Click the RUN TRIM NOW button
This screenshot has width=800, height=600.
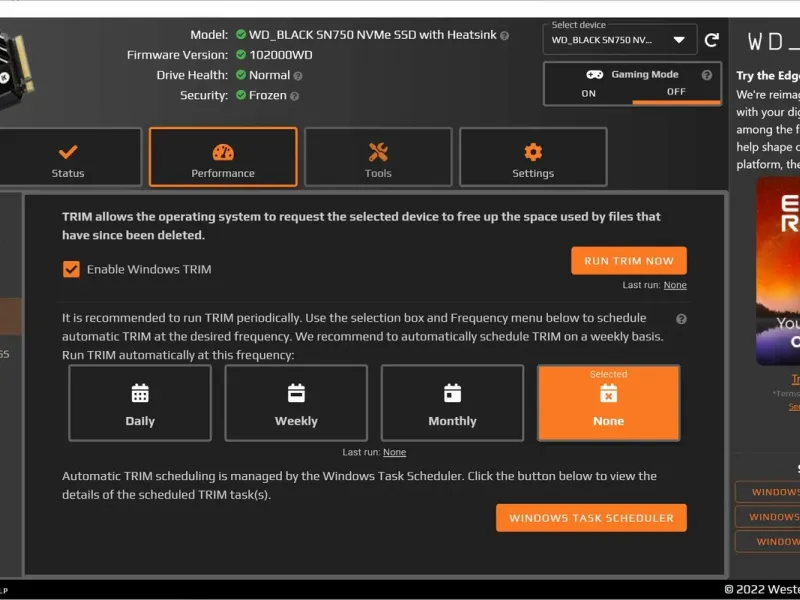pos(629,261)
